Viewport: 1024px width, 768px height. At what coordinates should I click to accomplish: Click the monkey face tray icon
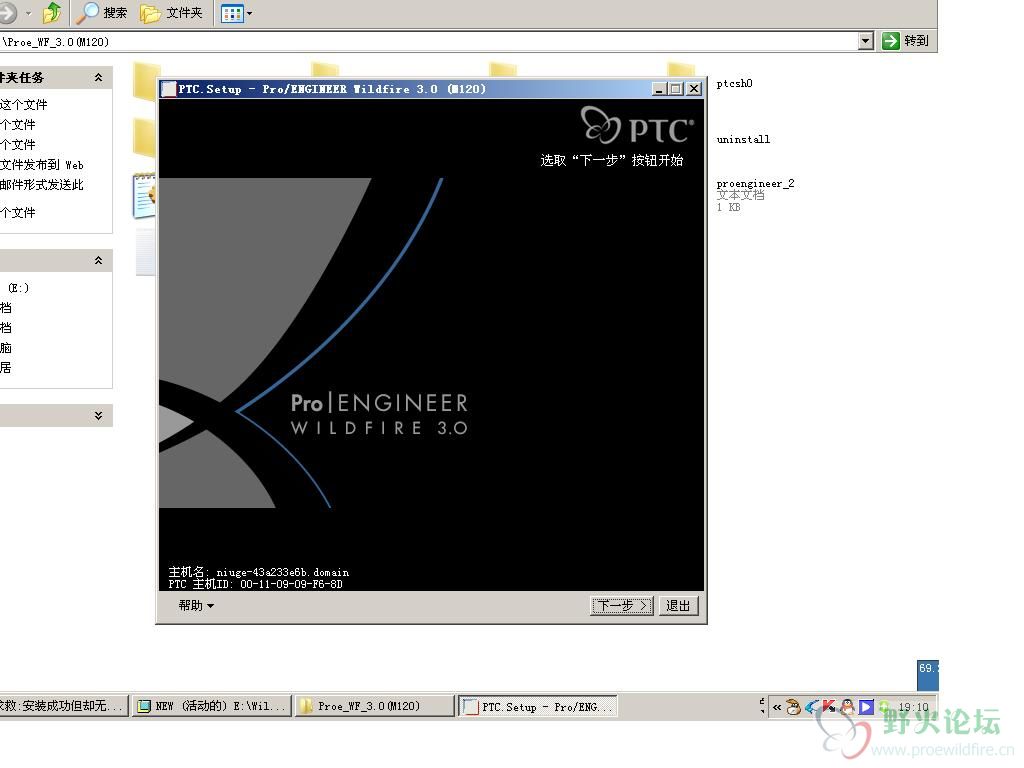coord(793,707)
